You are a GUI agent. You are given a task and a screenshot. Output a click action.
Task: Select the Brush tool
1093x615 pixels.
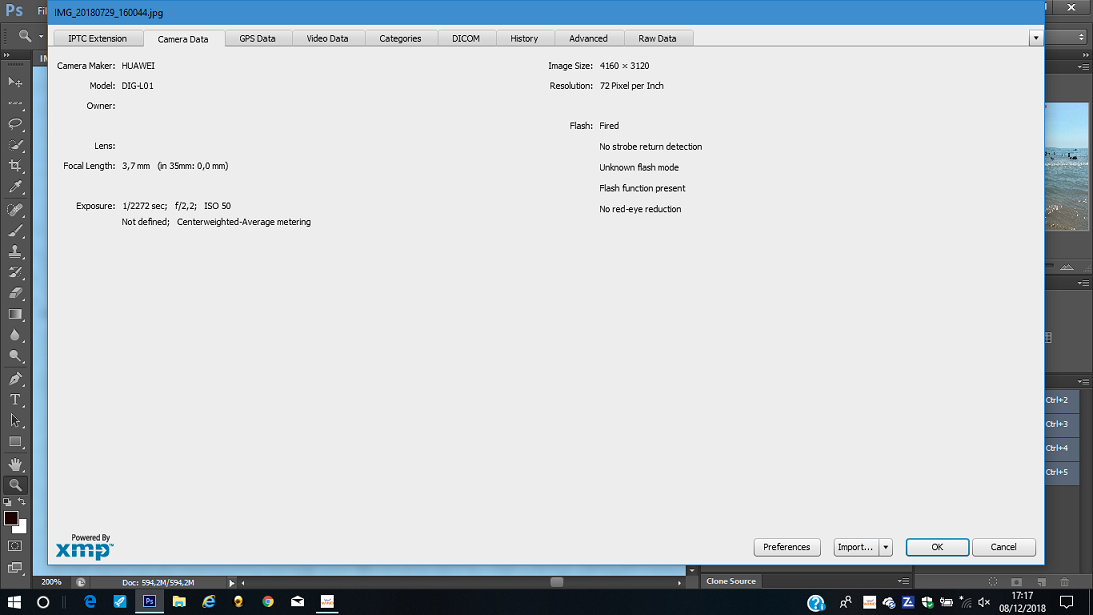pos(15,230)
